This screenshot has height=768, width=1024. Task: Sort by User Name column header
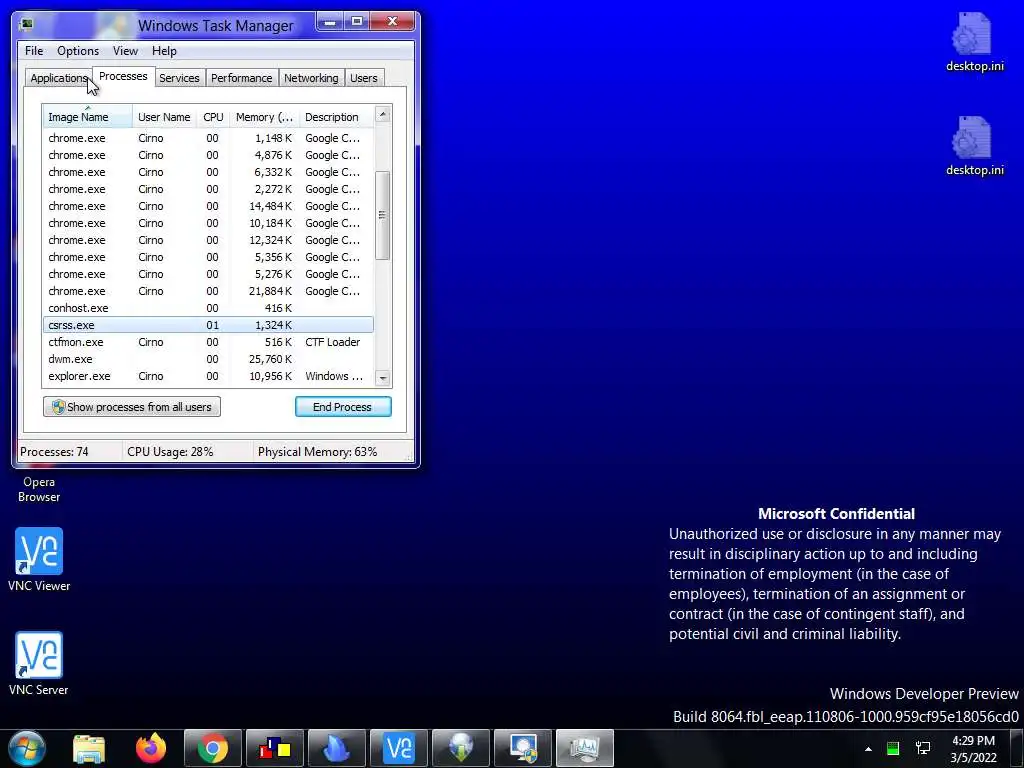point(164,117)
